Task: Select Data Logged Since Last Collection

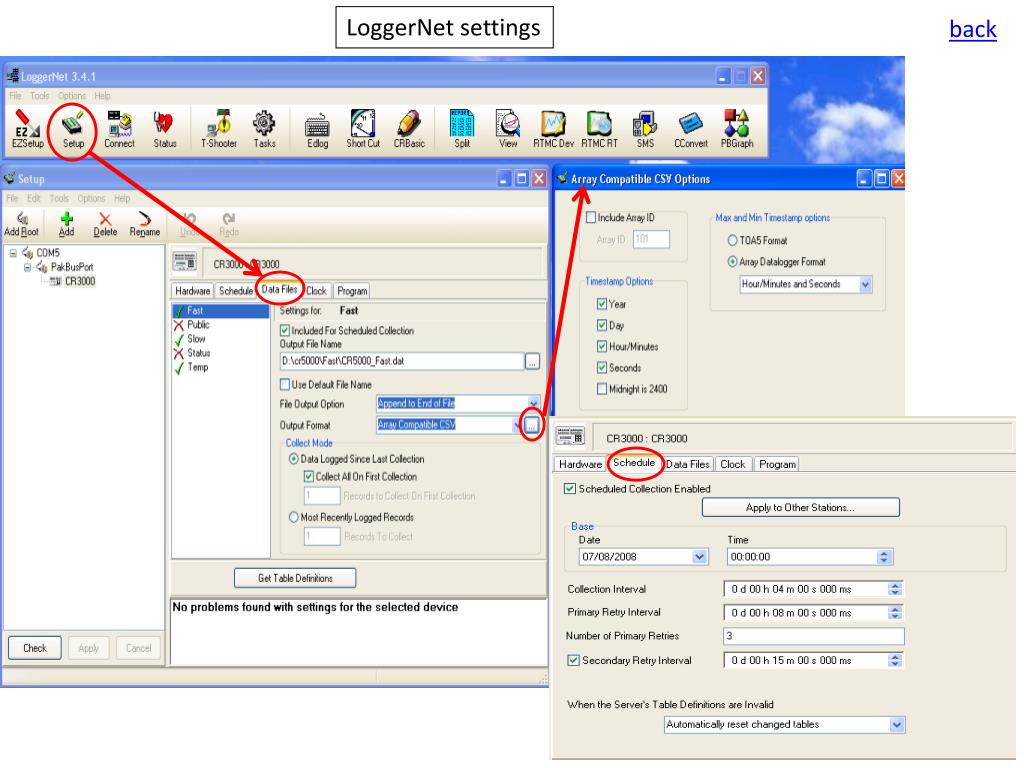Action: click(294, 459)
